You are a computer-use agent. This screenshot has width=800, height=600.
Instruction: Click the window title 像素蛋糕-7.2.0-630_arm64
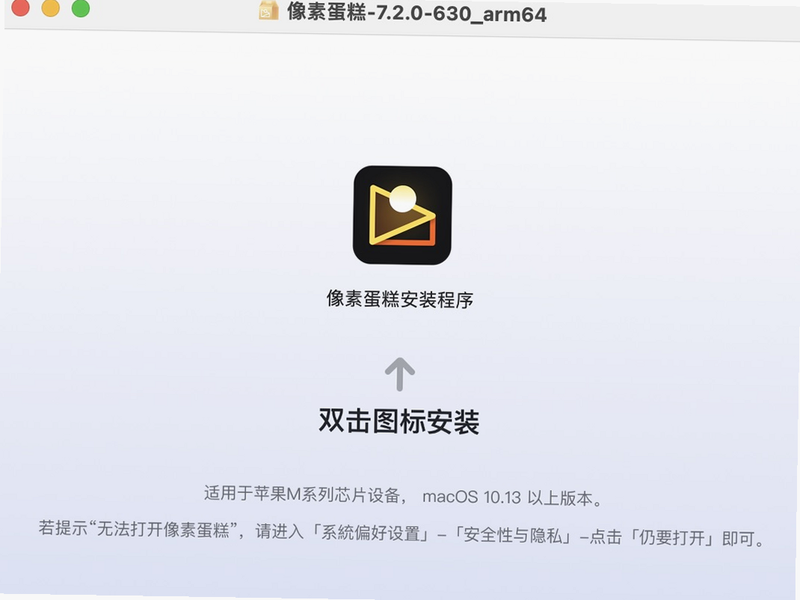click(x=416, y=13)
